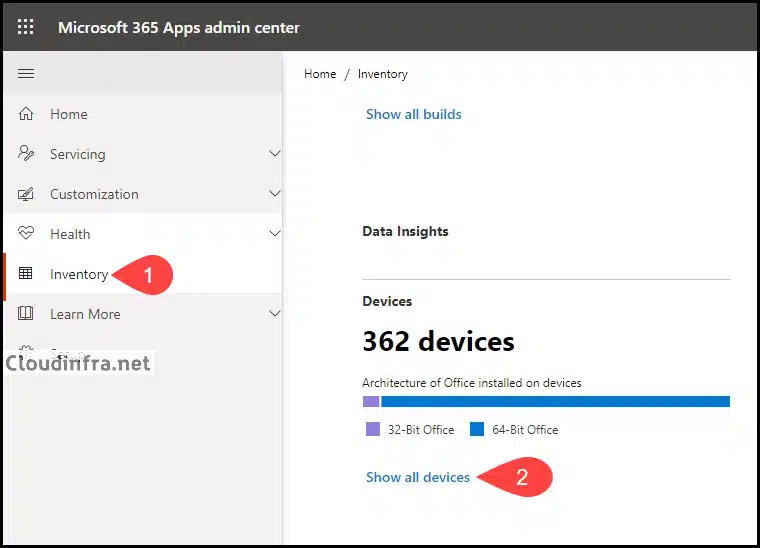Click the Home house icon
The image size is (760, 548).
(26, 114)
